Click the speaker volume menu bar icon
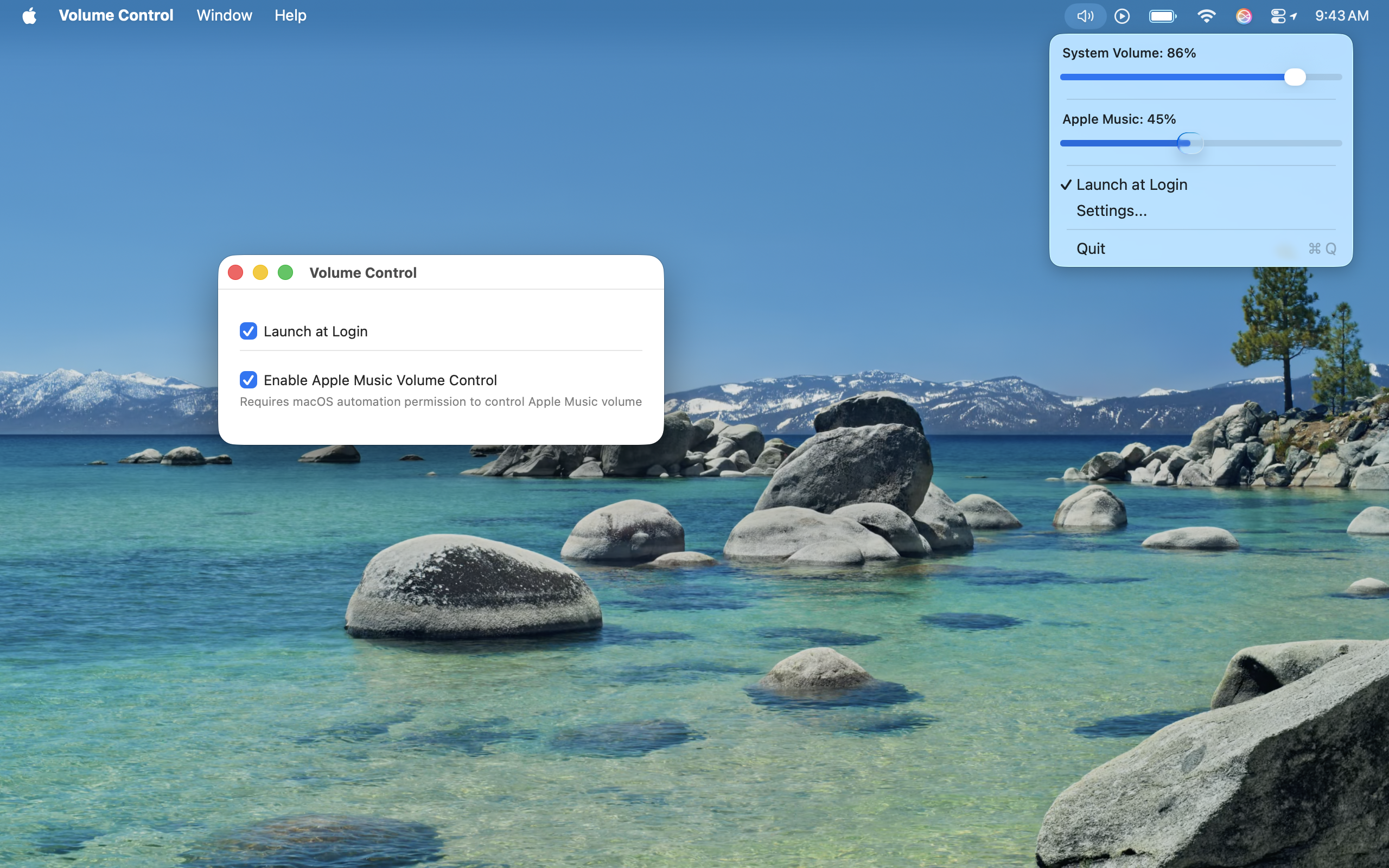Screen dimensions: 1389x868 click(x=1084, y=16)
